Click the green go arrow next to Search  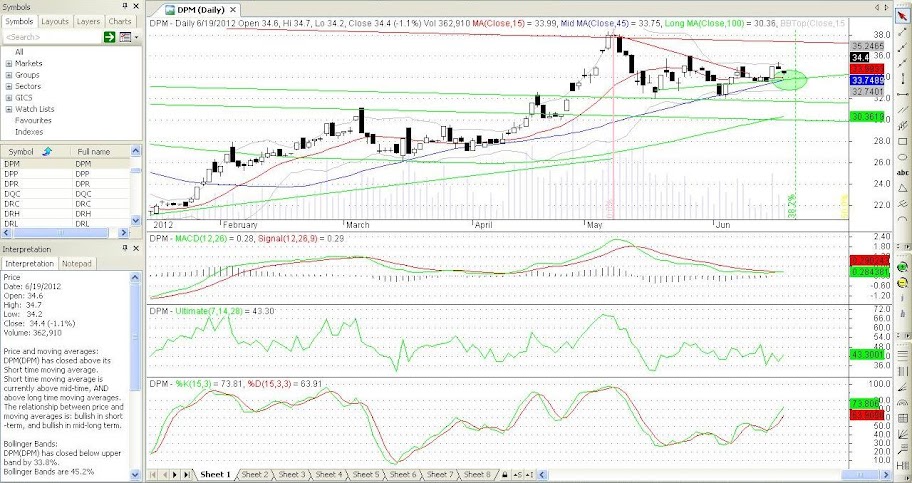click(109, 37)
